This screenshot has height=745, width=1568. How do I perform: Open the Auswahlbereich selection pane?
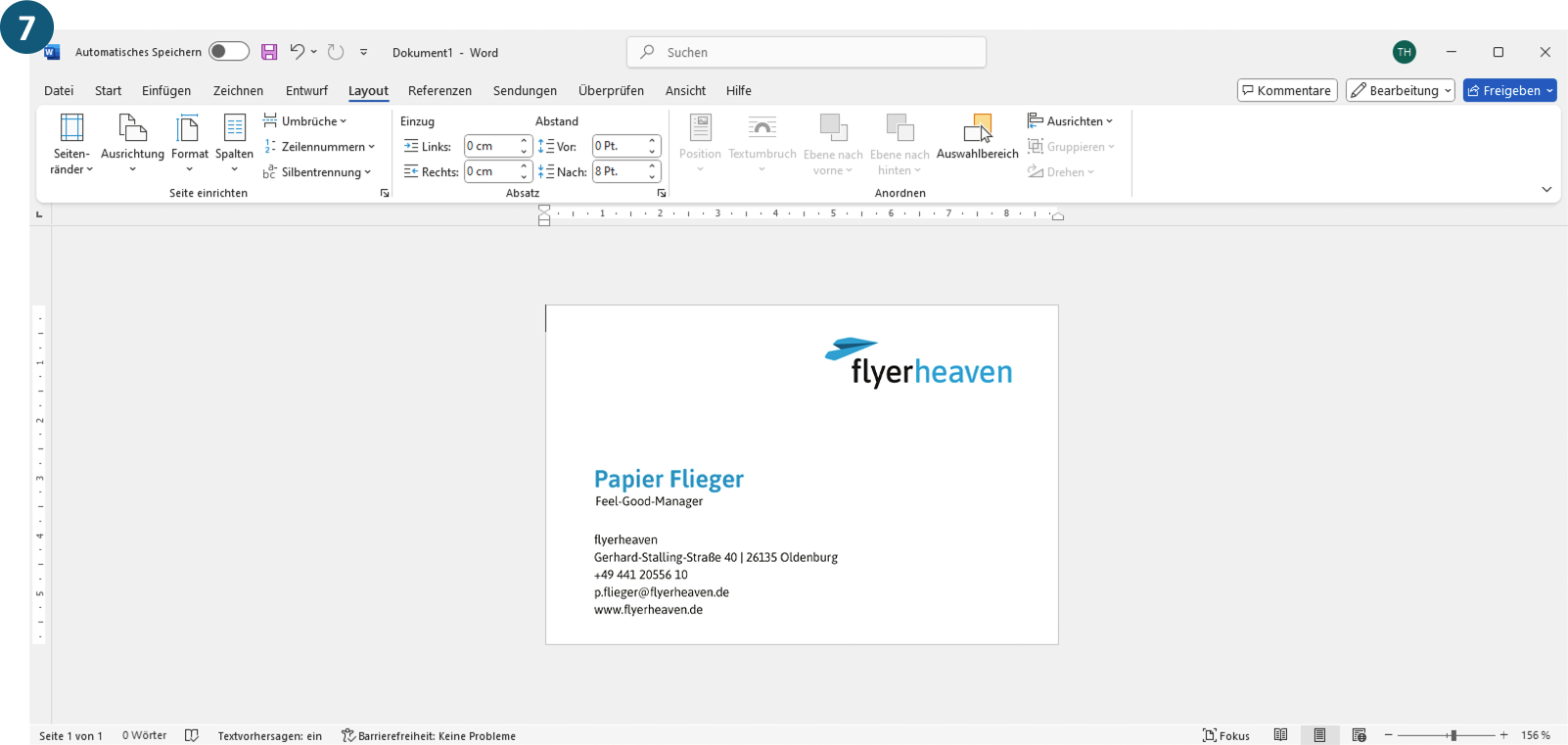[x=977, y=137]
